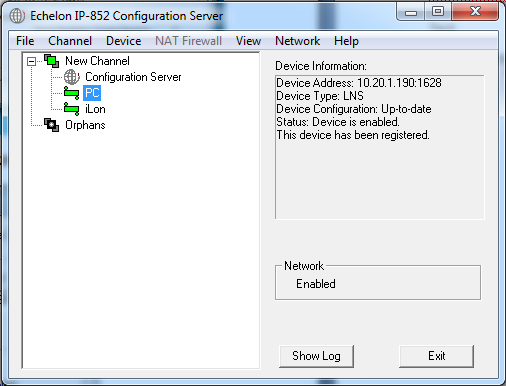Screen dimensions: 506x386
Task: Select the New Channel label
Action: click(x=97, y=61)
